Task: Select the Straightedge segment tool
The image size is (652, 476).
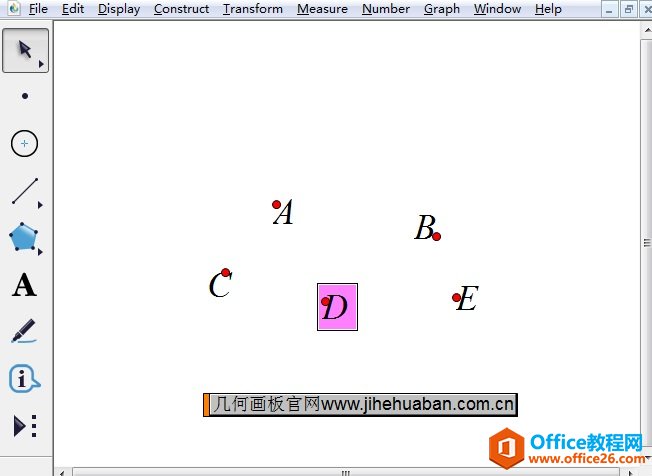Action: click(x=25, y=191)
